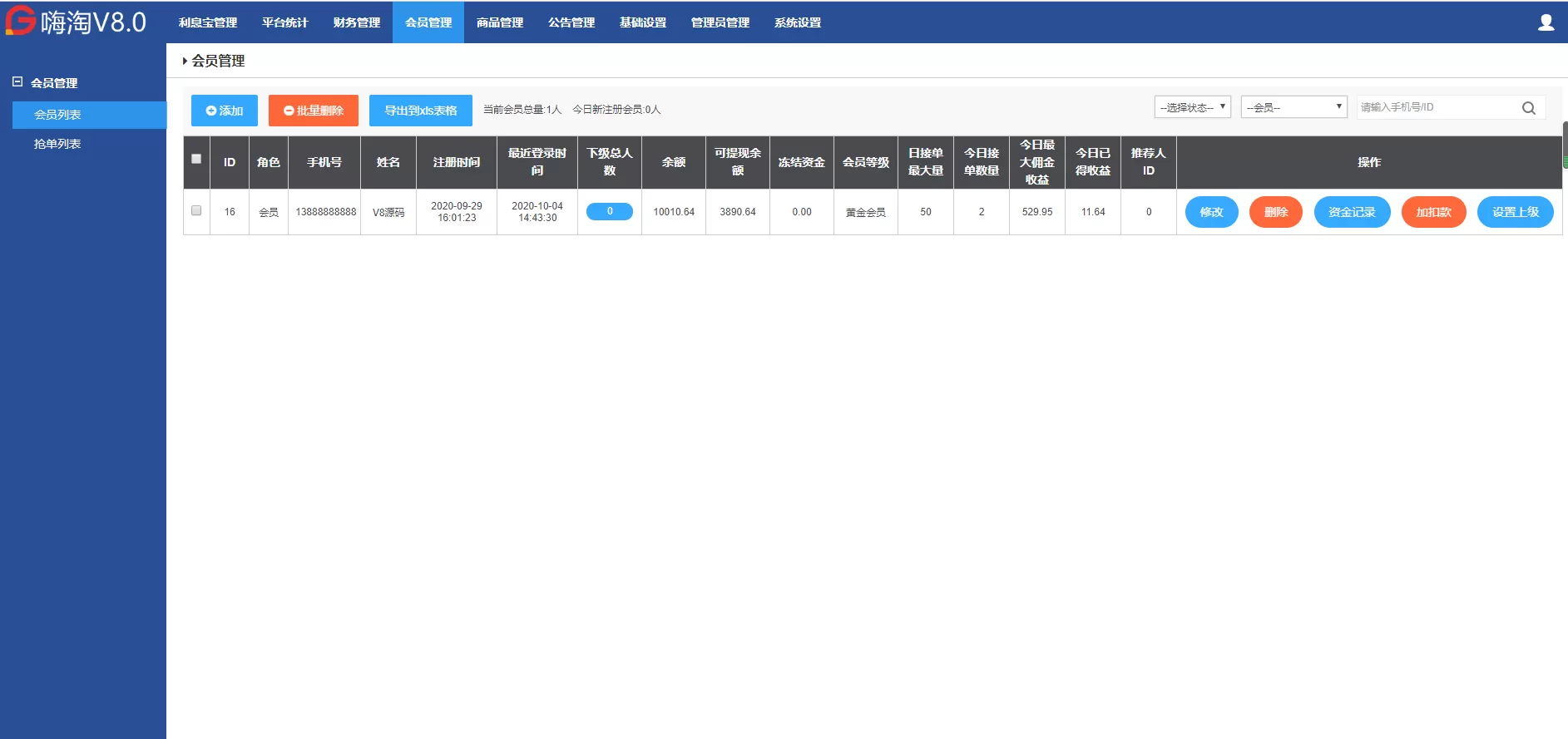Toggle the select-all checkbox in table header
The height and width of the screenshot is (739, 1568).
click(x=196, y=159)
